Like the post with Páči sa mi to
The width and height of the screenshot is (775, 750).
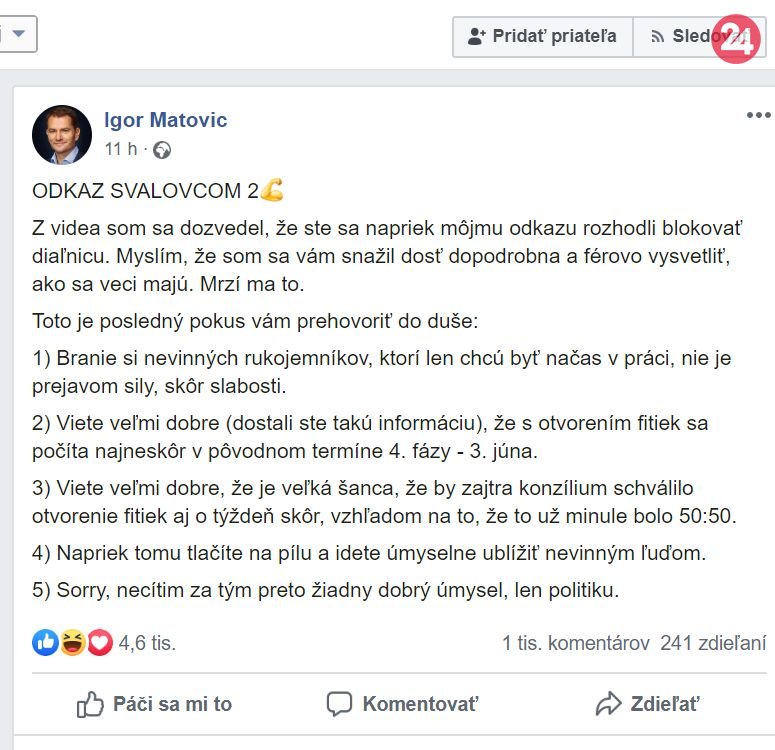(154, 704)
